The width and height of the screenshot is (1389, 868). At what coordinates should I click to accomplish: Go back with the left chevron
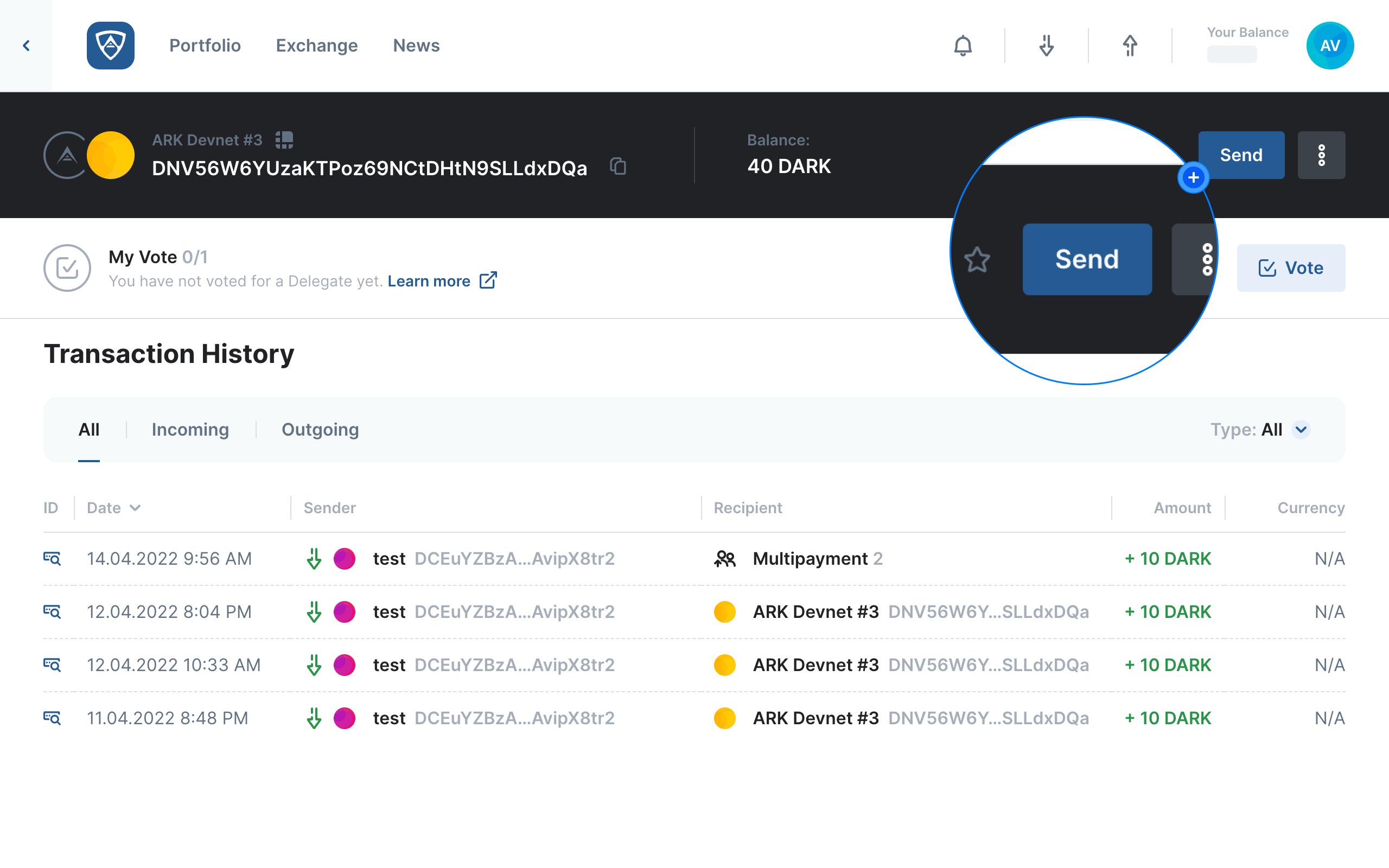pyautogui.click(x=26, y=46)
